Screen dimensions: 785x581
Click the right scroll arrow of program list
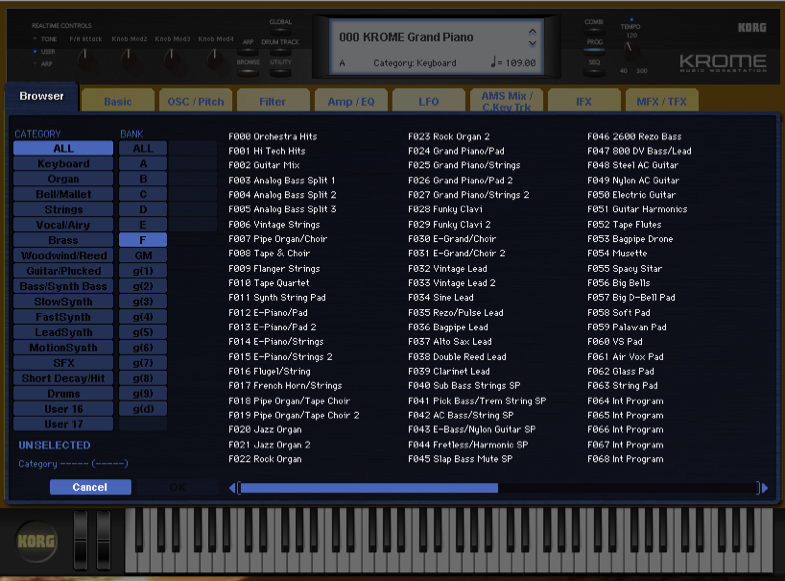point(764,488)
